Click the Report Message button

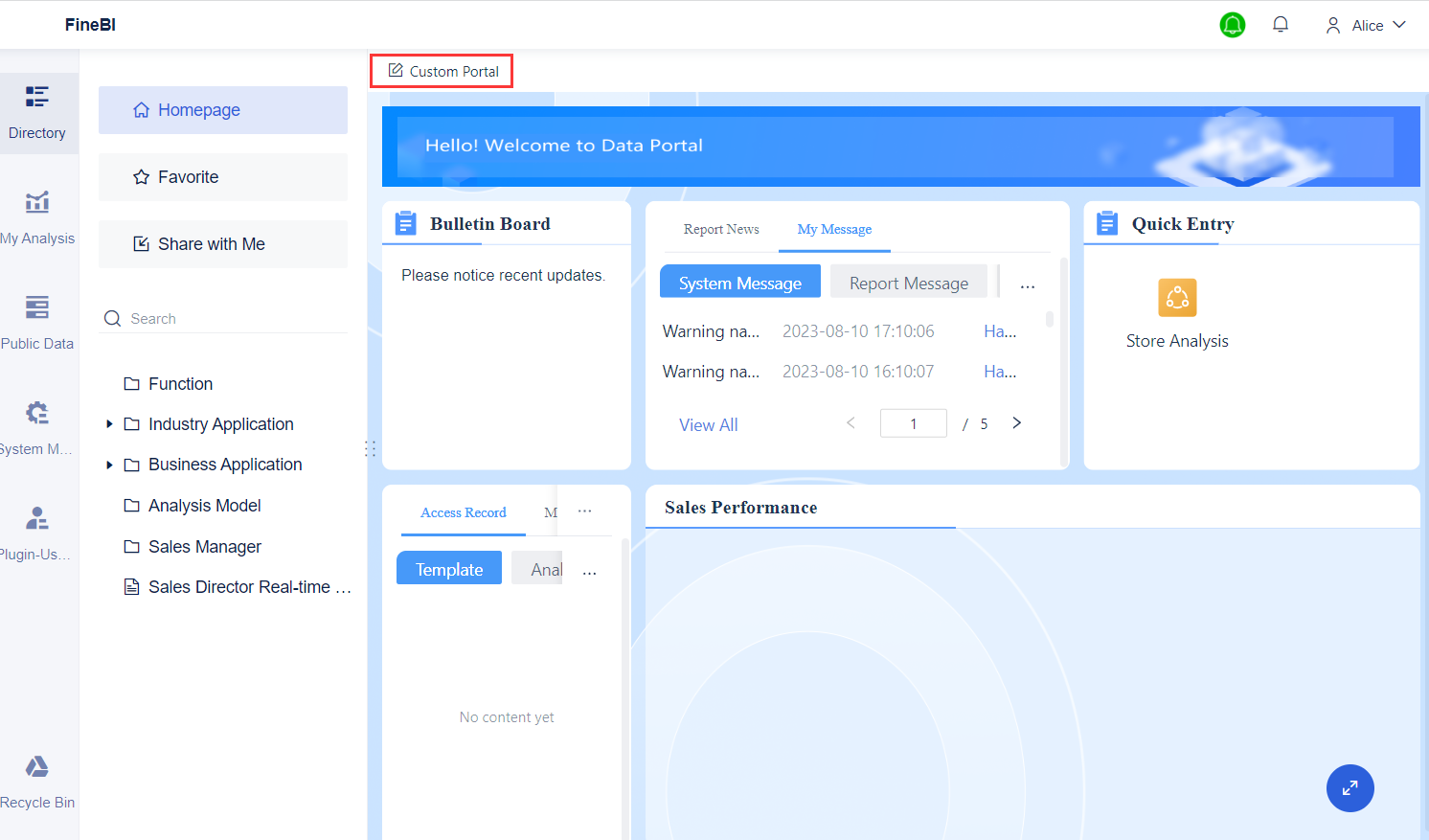(909, 282)
